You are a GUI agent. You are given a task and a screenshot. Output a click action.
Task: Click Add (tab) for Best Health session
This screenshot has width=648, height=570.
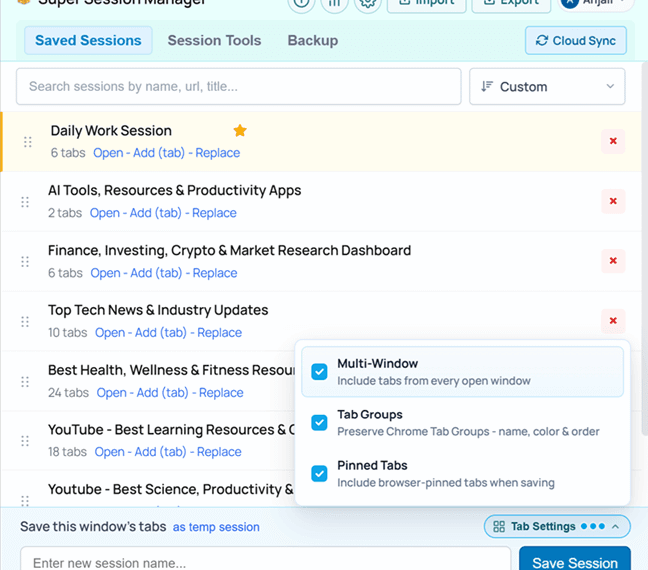coord(162,392)
